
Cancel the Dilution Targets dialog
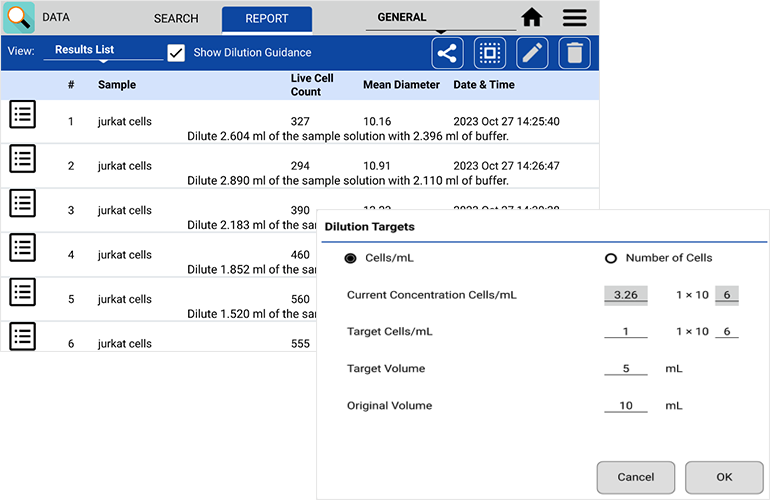[635, 477]
